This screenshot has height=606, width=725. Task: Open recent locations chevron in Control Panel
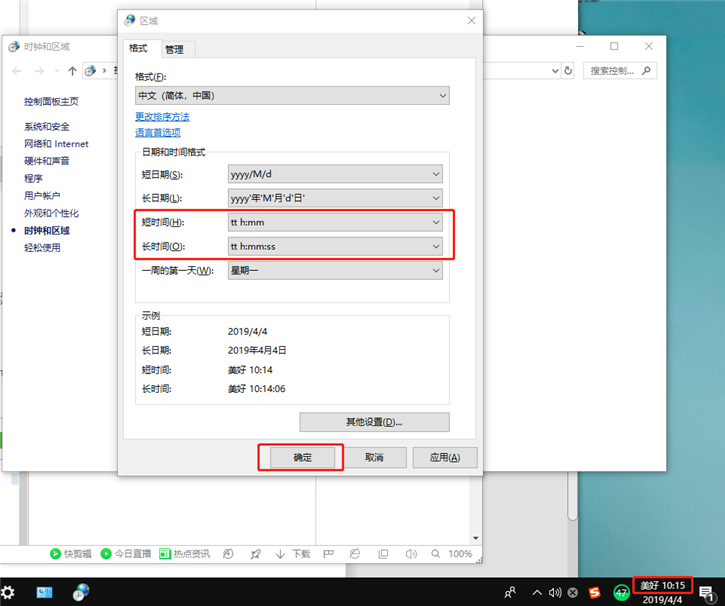click(x=57, y=71)
